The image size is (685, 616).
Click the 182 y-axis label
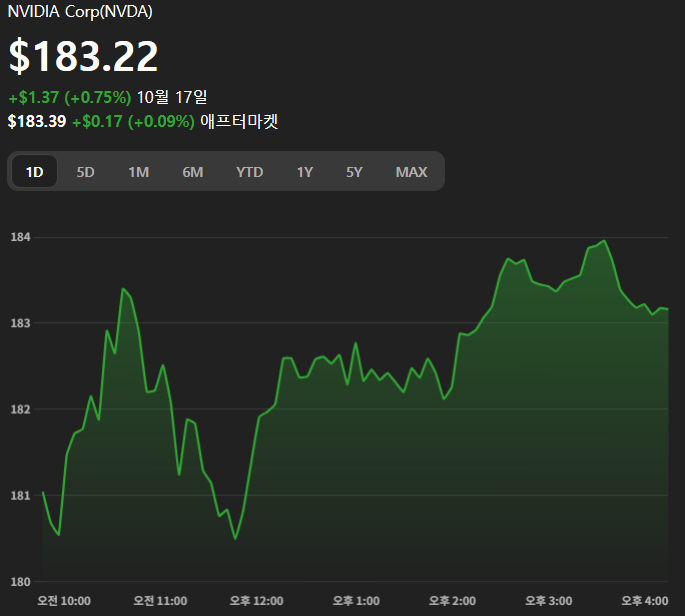pyautogui.click(x=21, y=409)
